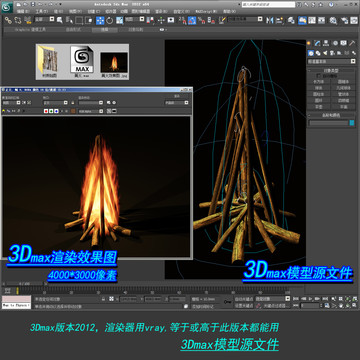Toggle the Selection Lock in status bar
360x360 pixels.
(x=103, y=299)
